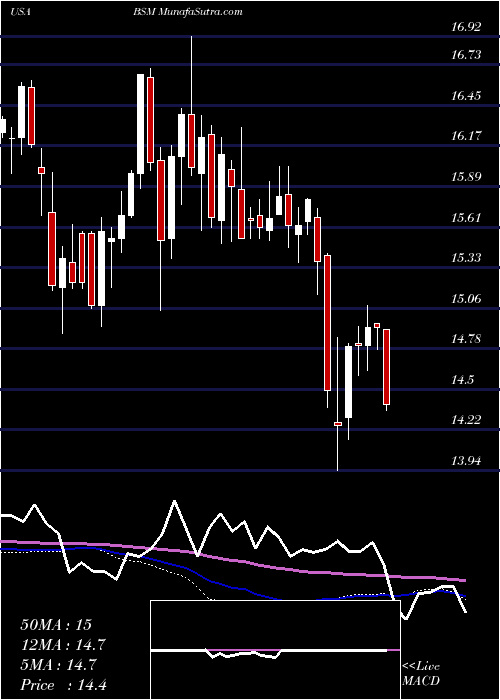Viewport: 500px width, 700px height.
Task: Click the 14.22 price level label
Action: pyautogui.click(x=466, y=420)
